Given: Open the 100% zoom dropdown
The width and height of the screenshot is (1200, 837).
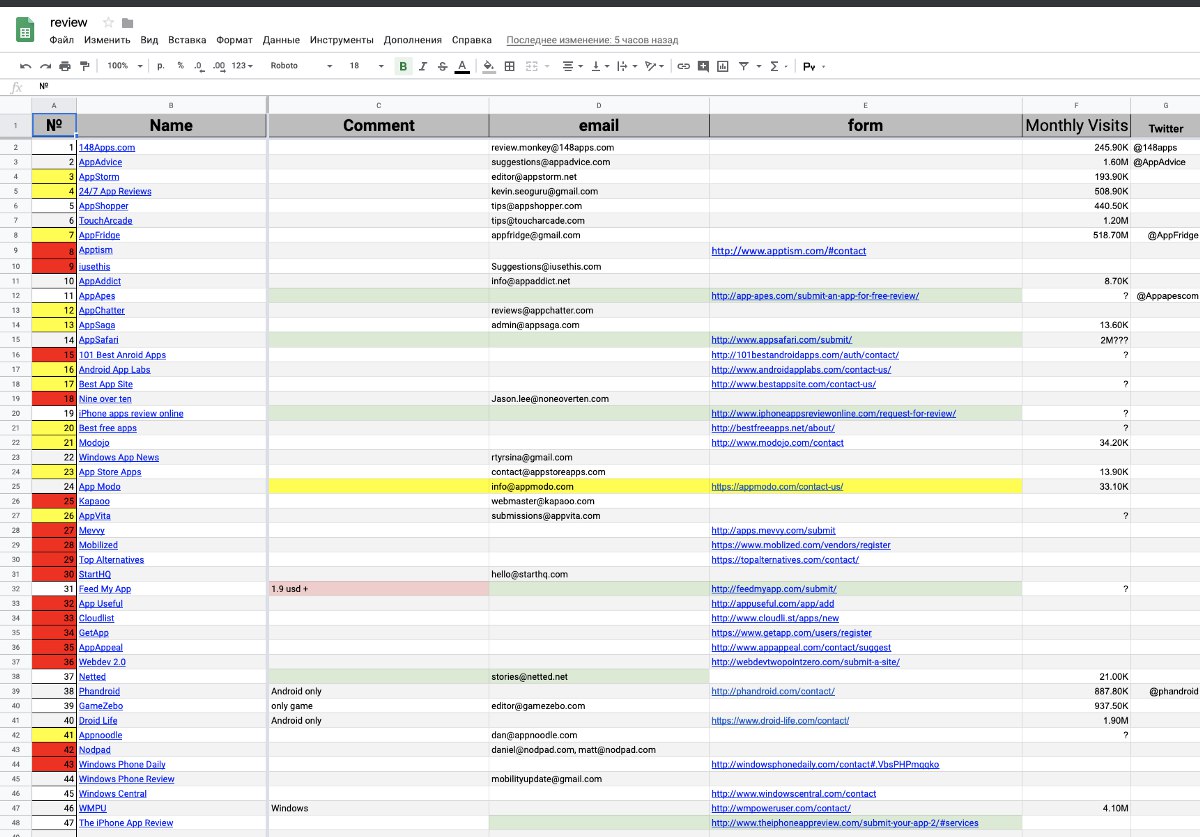Looking at the screenshot, I should (x=125, y=66).
